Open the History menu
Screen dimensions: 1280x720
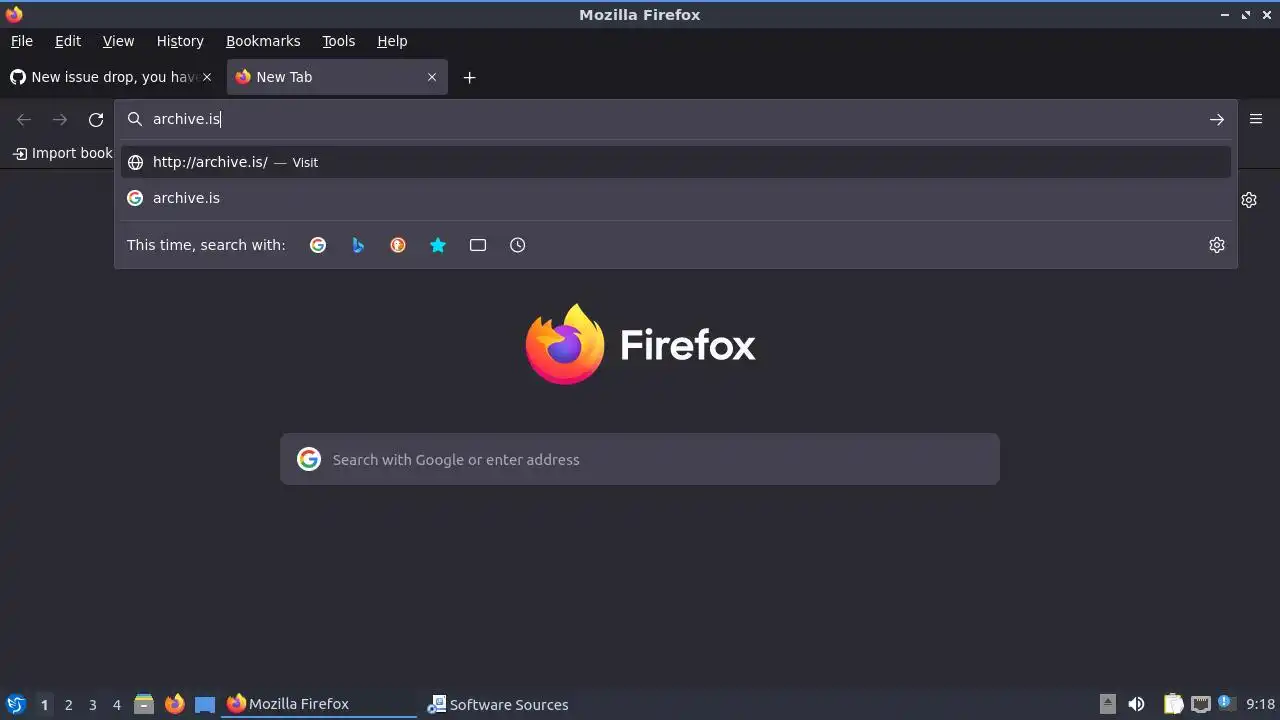pos(180,41)
